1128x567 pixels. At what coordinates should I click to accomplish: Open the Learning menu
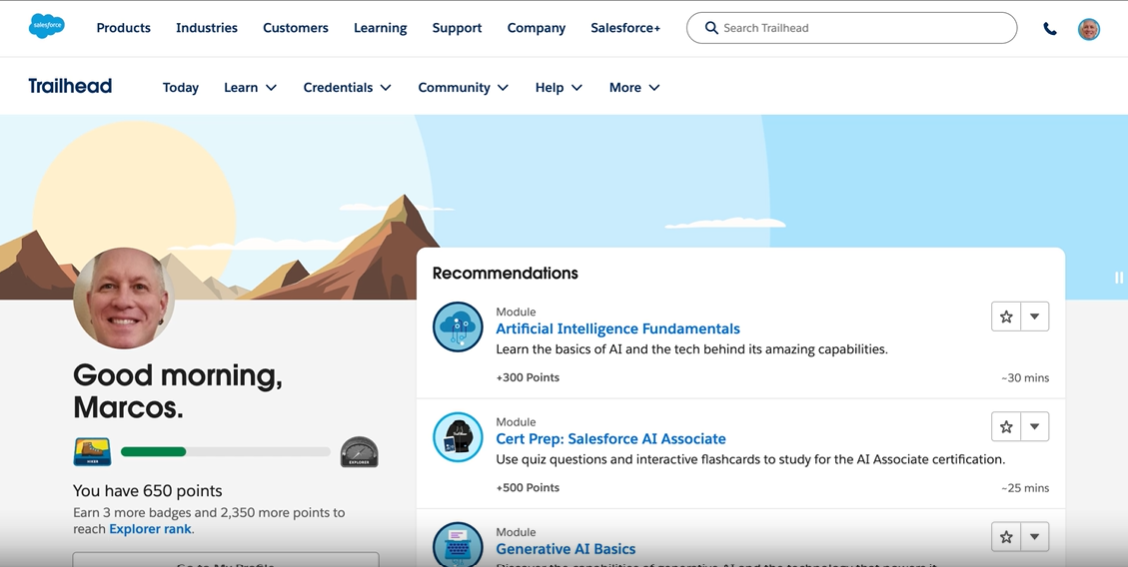pos(380,28)
